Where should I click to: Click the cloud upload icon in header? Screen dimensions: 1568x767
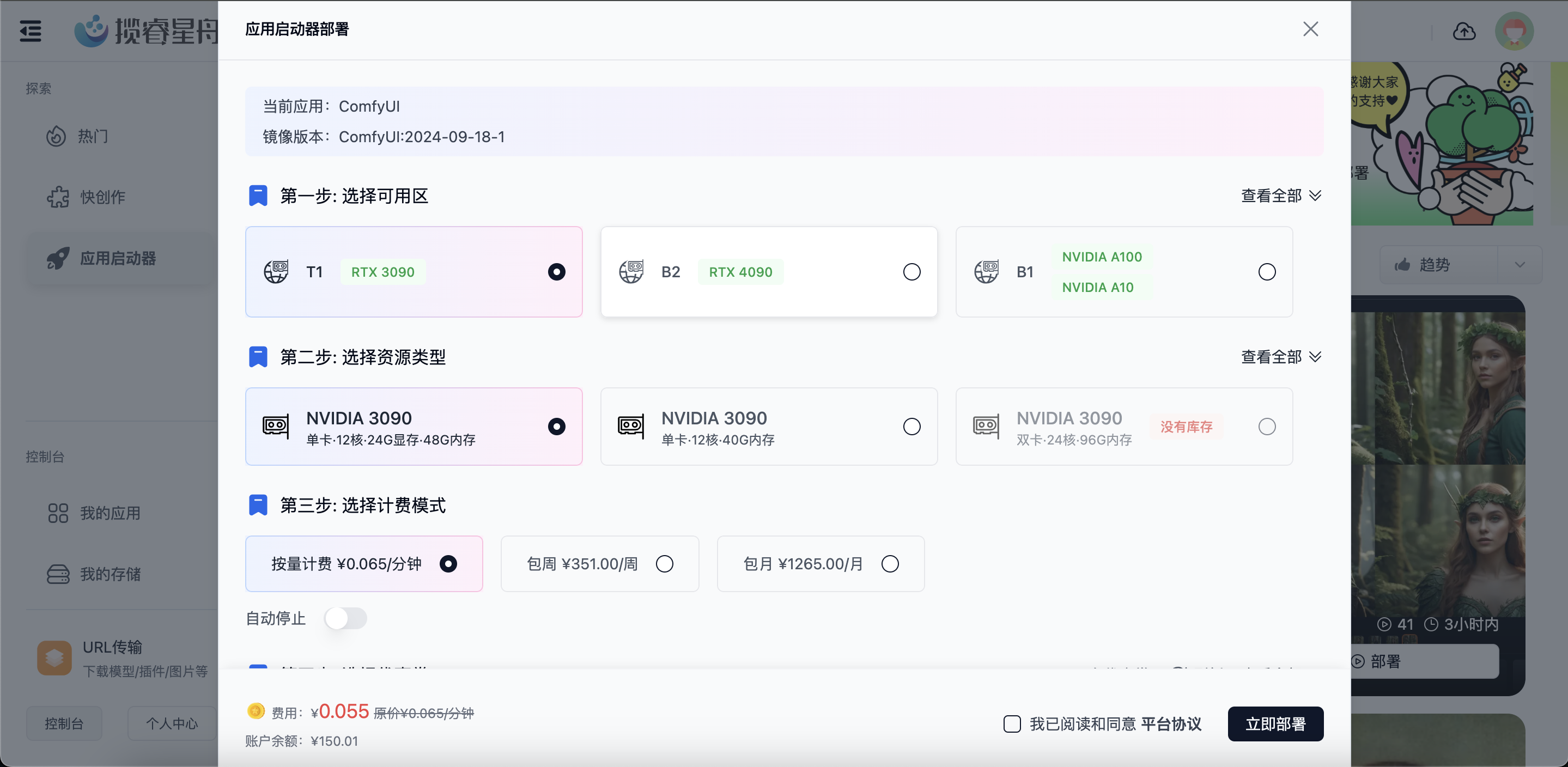(x=1464, y=31)
